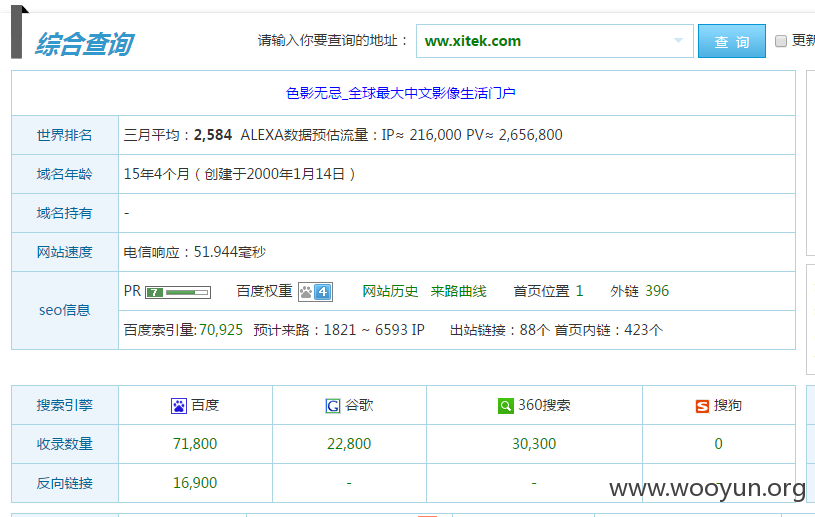Click the 首页内链 423个 text

[609, 330]
